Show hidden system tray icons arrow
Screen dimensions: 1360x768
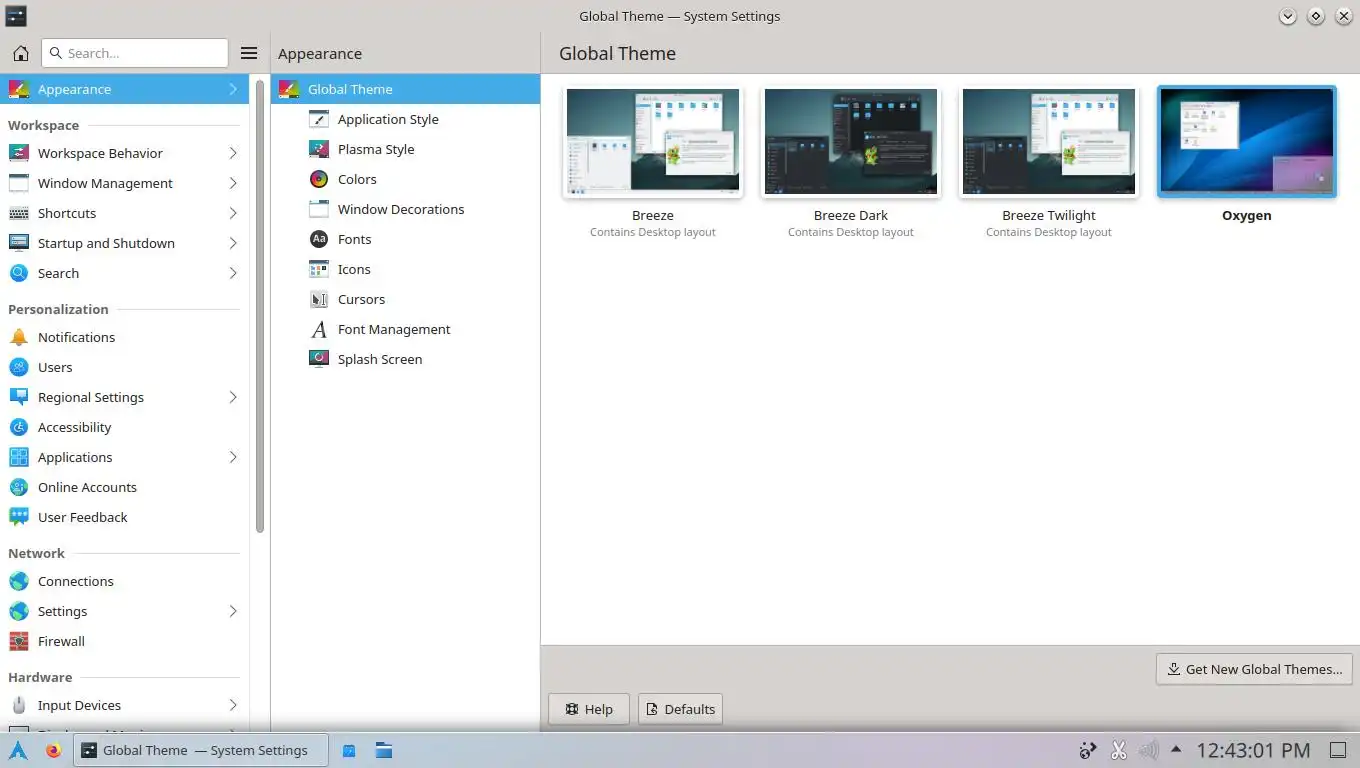coord(1176,749)
